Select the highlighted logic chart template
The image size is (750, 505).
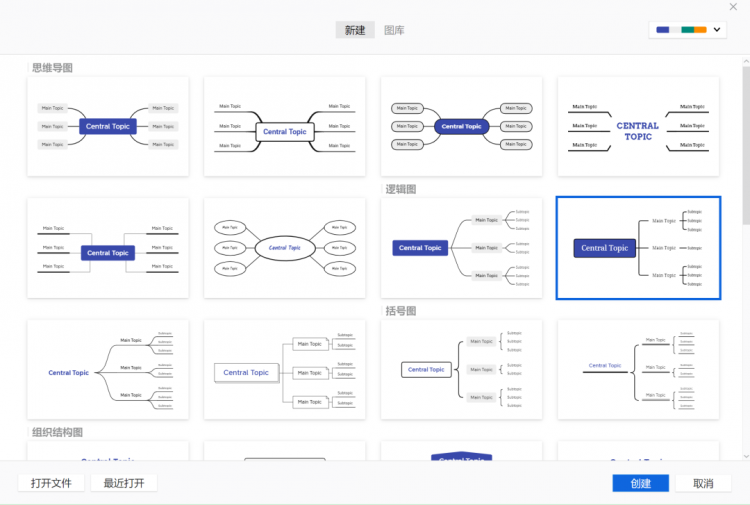point(638,248)
